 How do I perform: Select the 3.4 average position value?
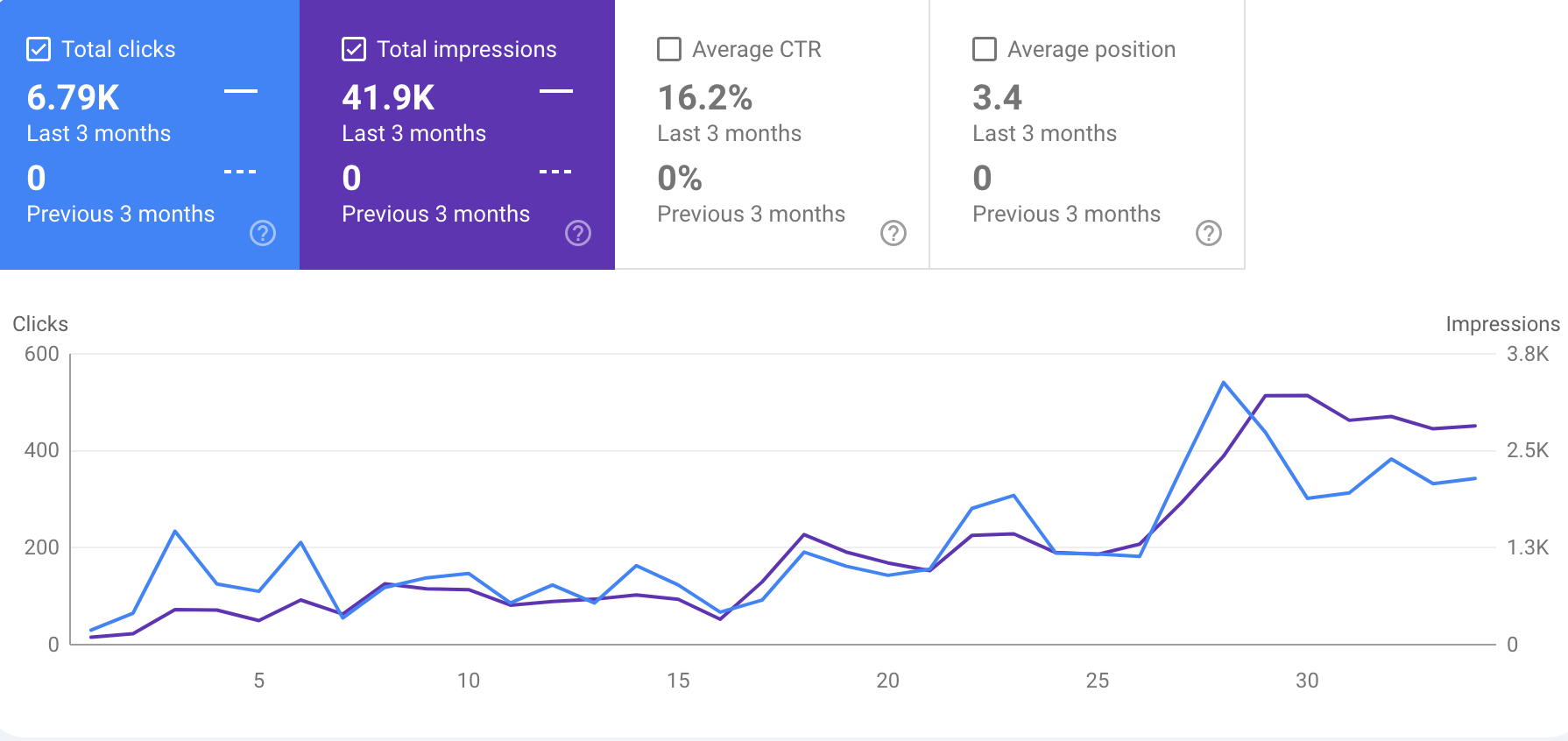point(998,98)
